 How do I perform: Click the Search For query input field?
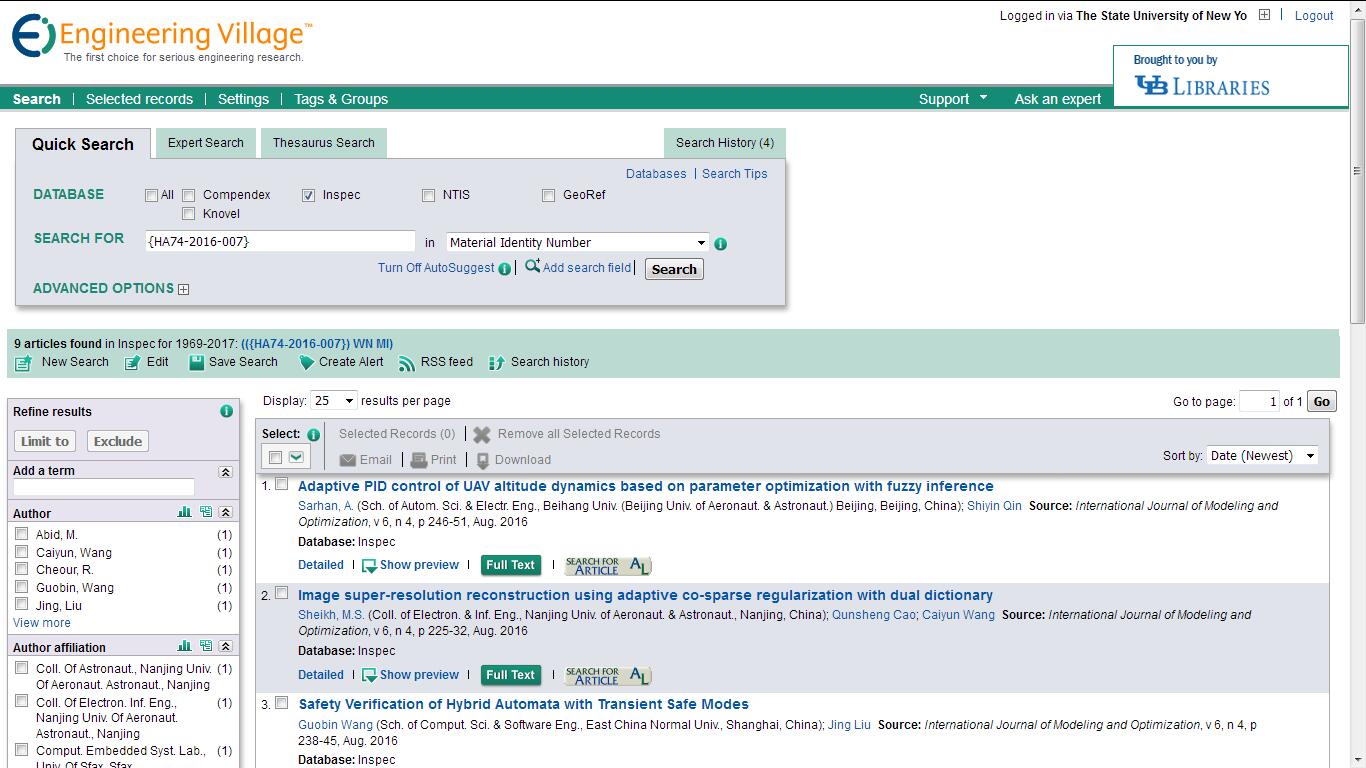coord(280,242)
